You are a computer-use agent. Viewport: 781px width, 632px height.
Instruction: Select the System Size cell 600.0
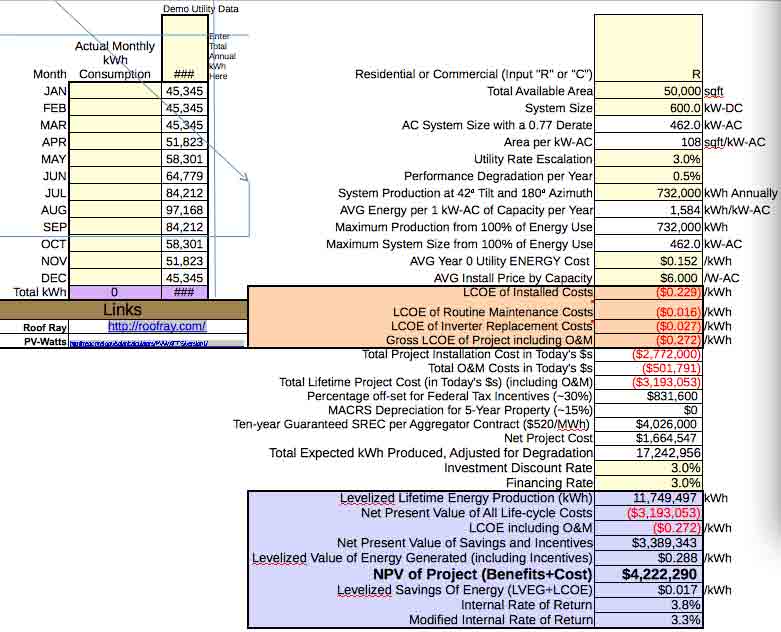[x=648, y=108]
